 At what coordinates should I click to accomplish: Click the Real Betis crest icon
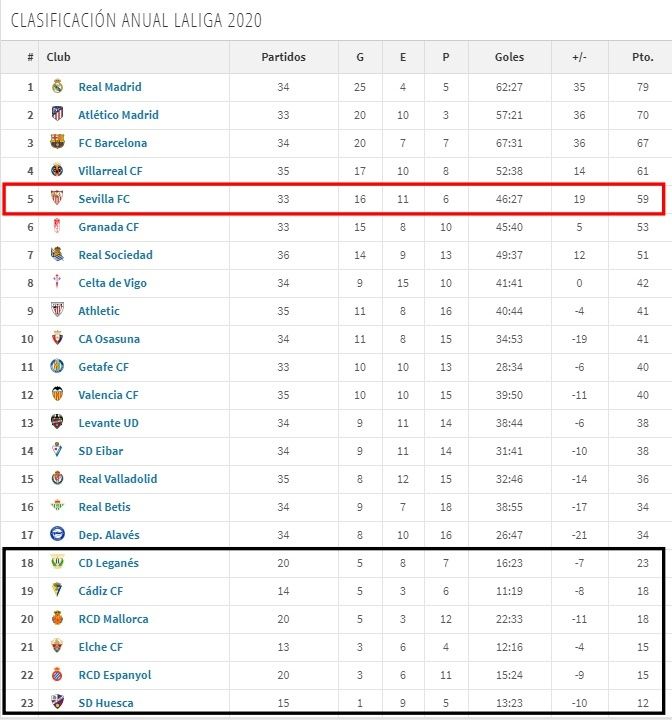tap(57, 507)
